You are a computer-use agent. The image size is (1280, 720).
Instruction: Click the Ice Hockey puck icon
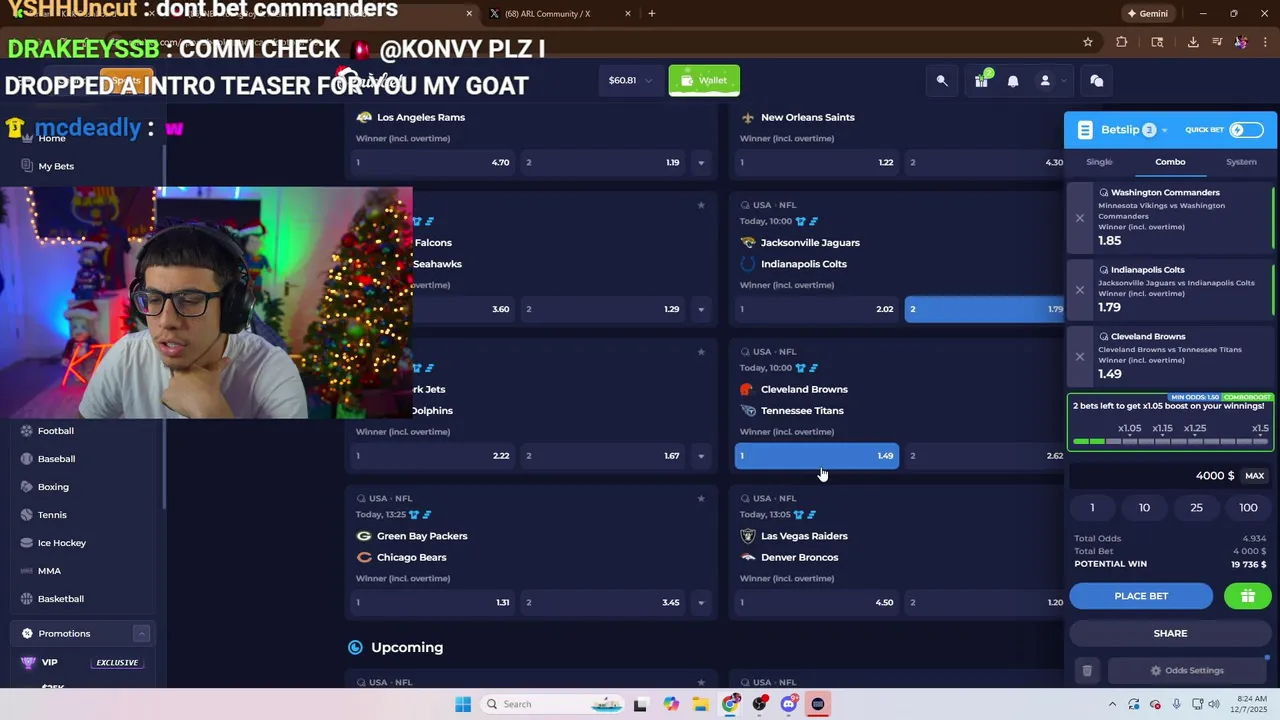tap(27, 543)
